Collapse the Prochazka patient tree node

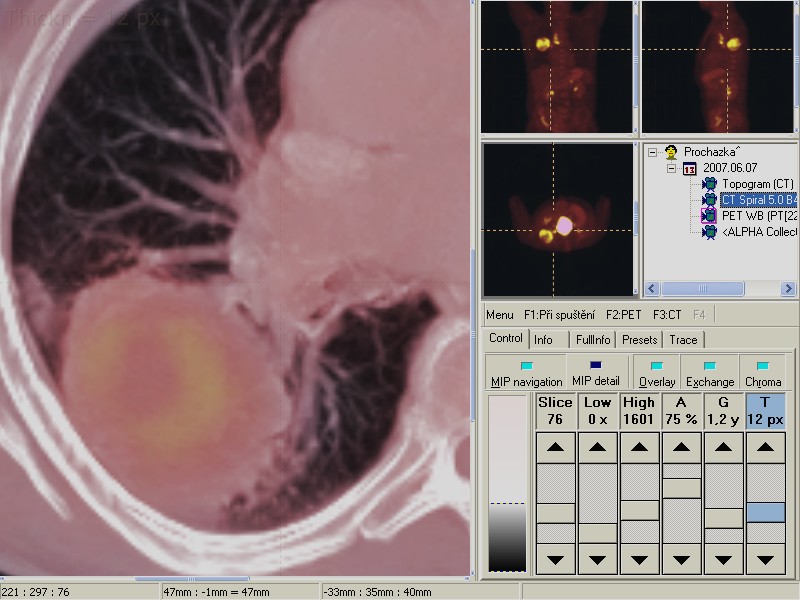point(652,153)
